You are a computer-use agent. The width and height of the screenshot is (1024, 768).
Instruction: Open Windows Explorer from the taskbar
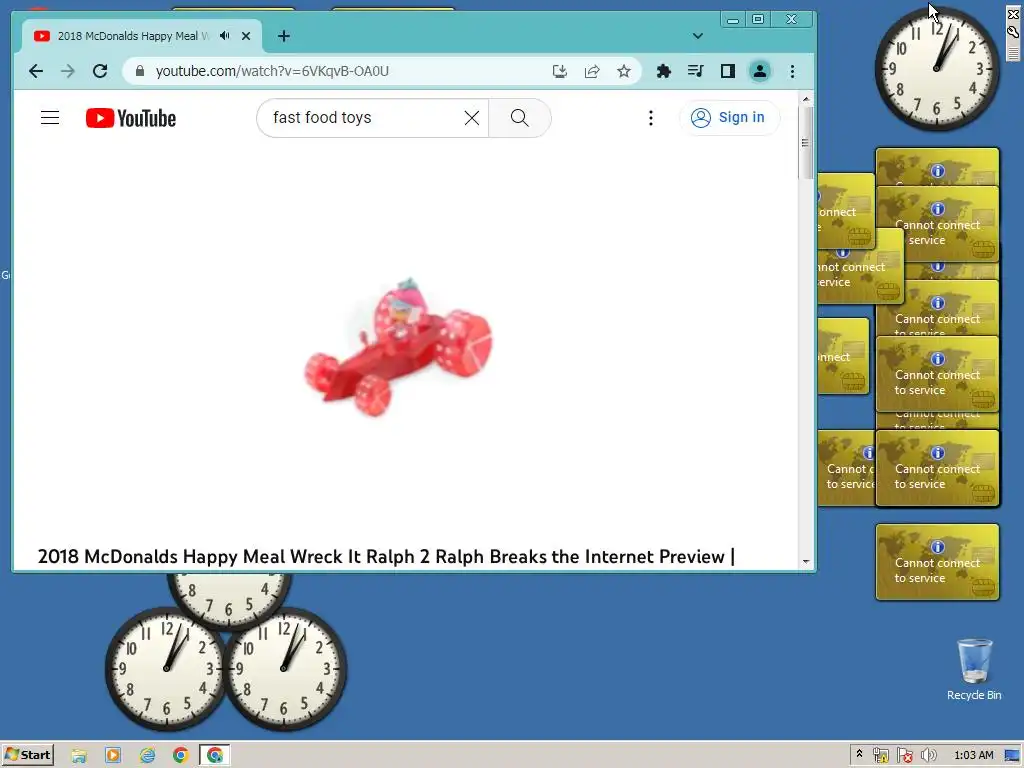point(79,756)
